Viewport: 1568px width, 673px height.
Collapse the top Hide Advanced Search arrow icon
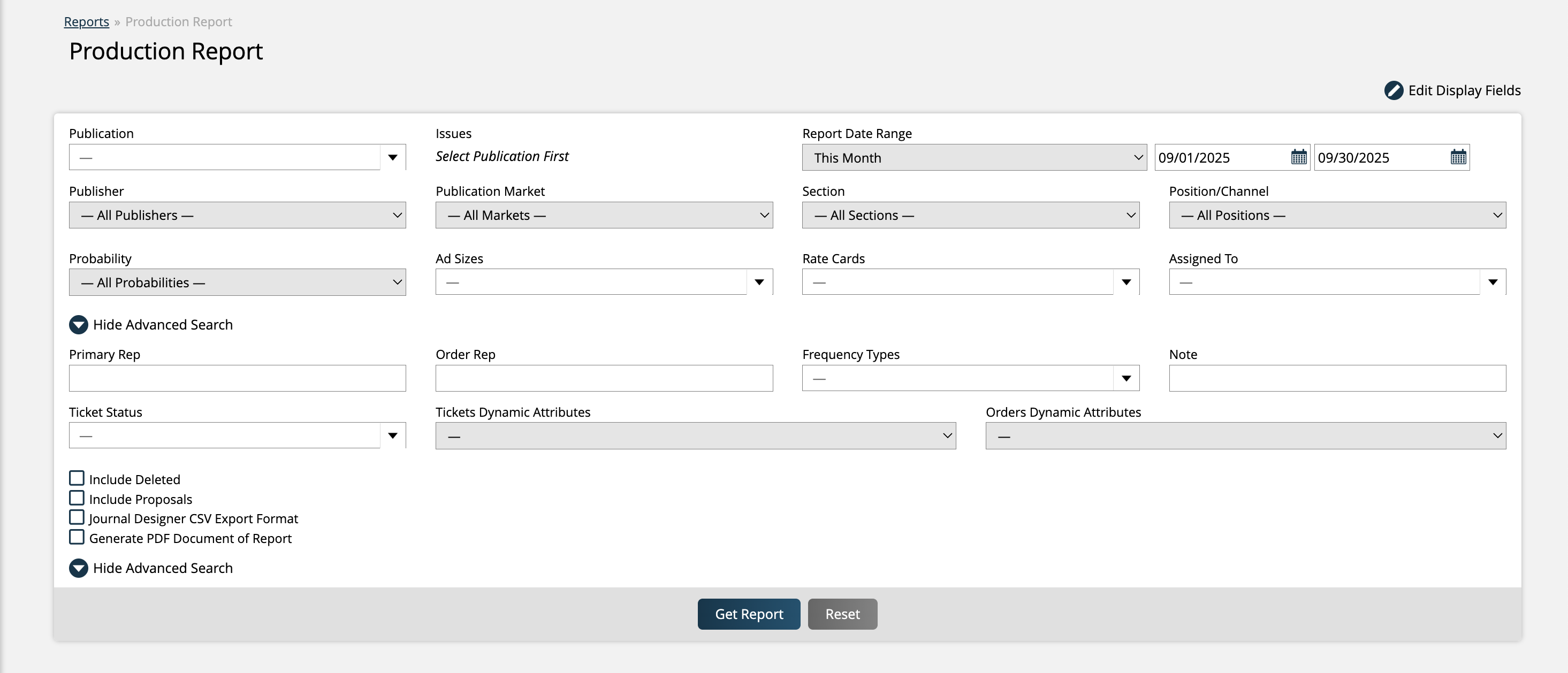point(79,325)
